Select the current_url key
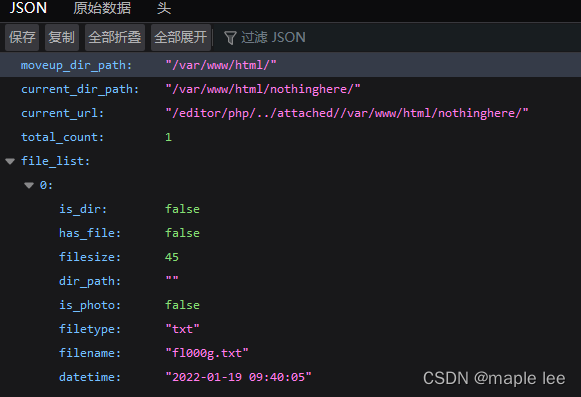This screenshot has height=397, width=581. pos(62,113)
